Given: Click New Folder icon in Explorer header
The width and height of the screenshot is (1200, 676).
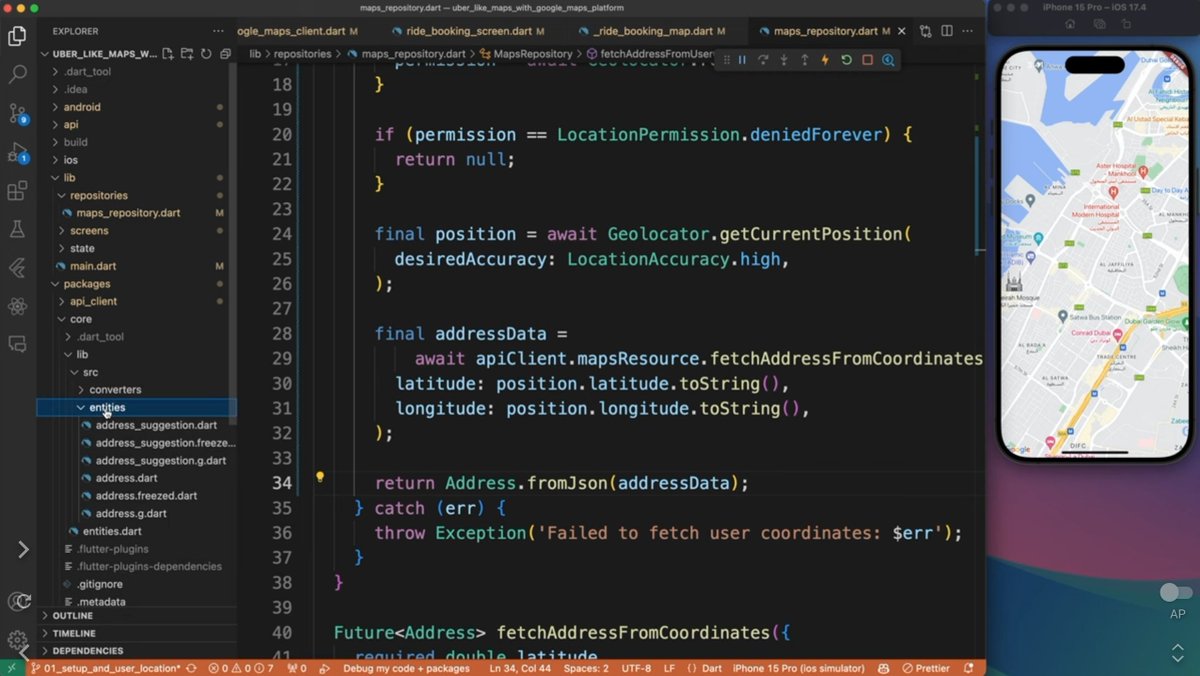Looking at the screenshot, I should pos(187,54).
